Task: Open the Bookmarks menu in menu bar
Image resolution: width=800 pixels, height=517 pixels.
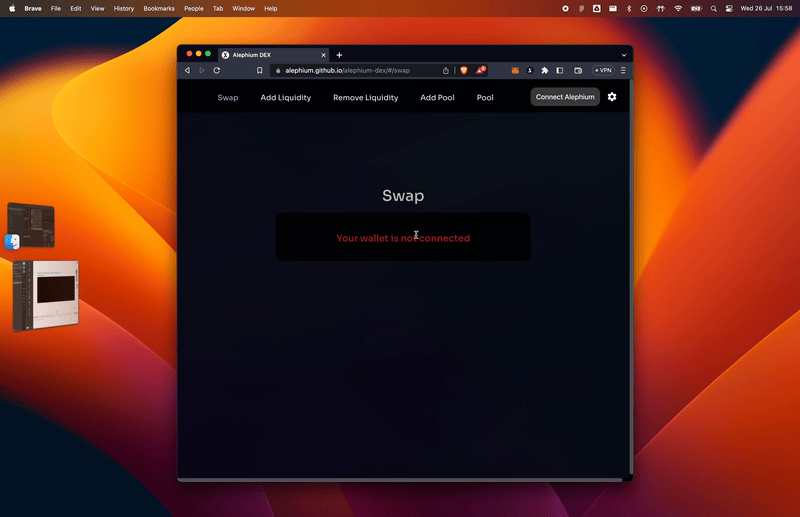Action: pyautogui.click(x=158, y=8)
